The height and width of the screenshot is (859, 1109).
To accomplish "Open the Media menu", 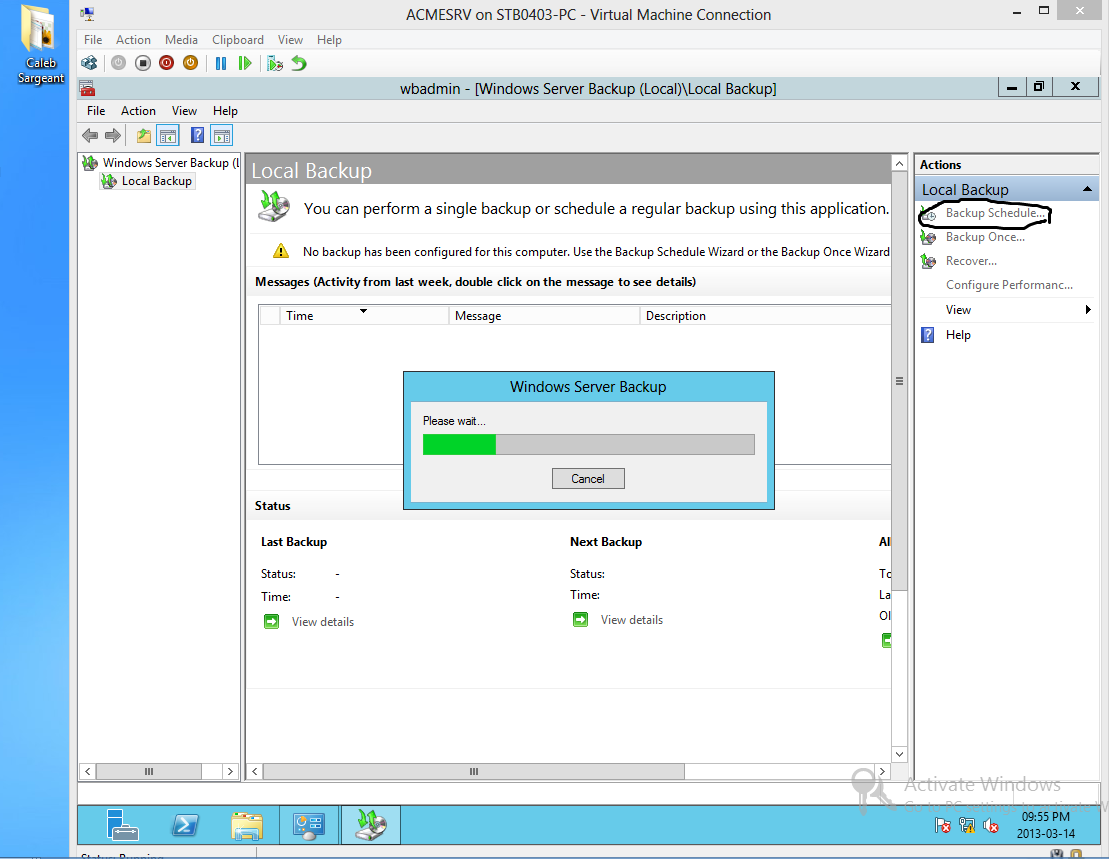I will point(181,40).
